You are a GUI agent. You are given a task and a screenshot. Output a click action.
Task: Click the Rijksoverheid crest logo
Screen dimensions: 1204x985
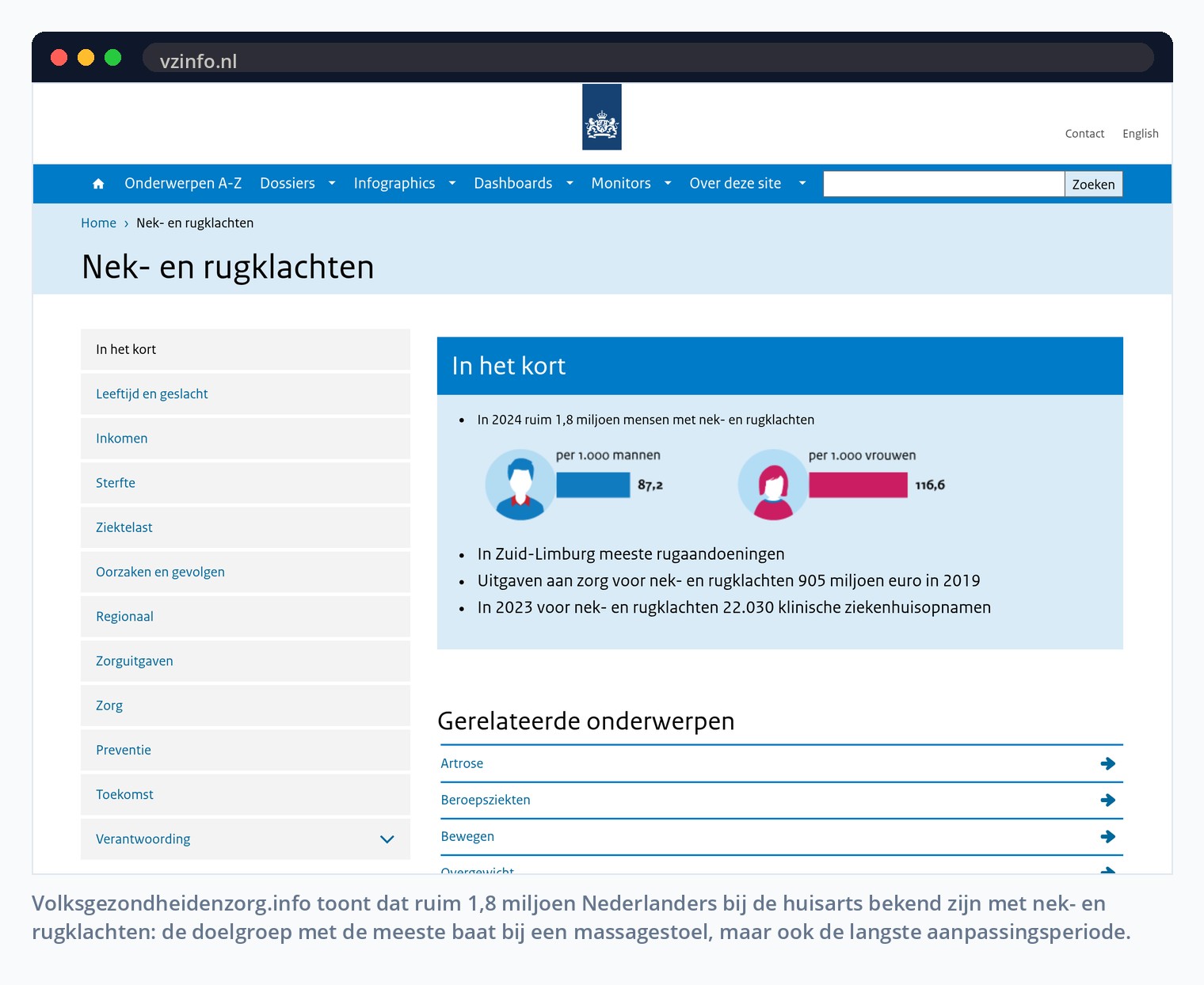pos(602,117)
